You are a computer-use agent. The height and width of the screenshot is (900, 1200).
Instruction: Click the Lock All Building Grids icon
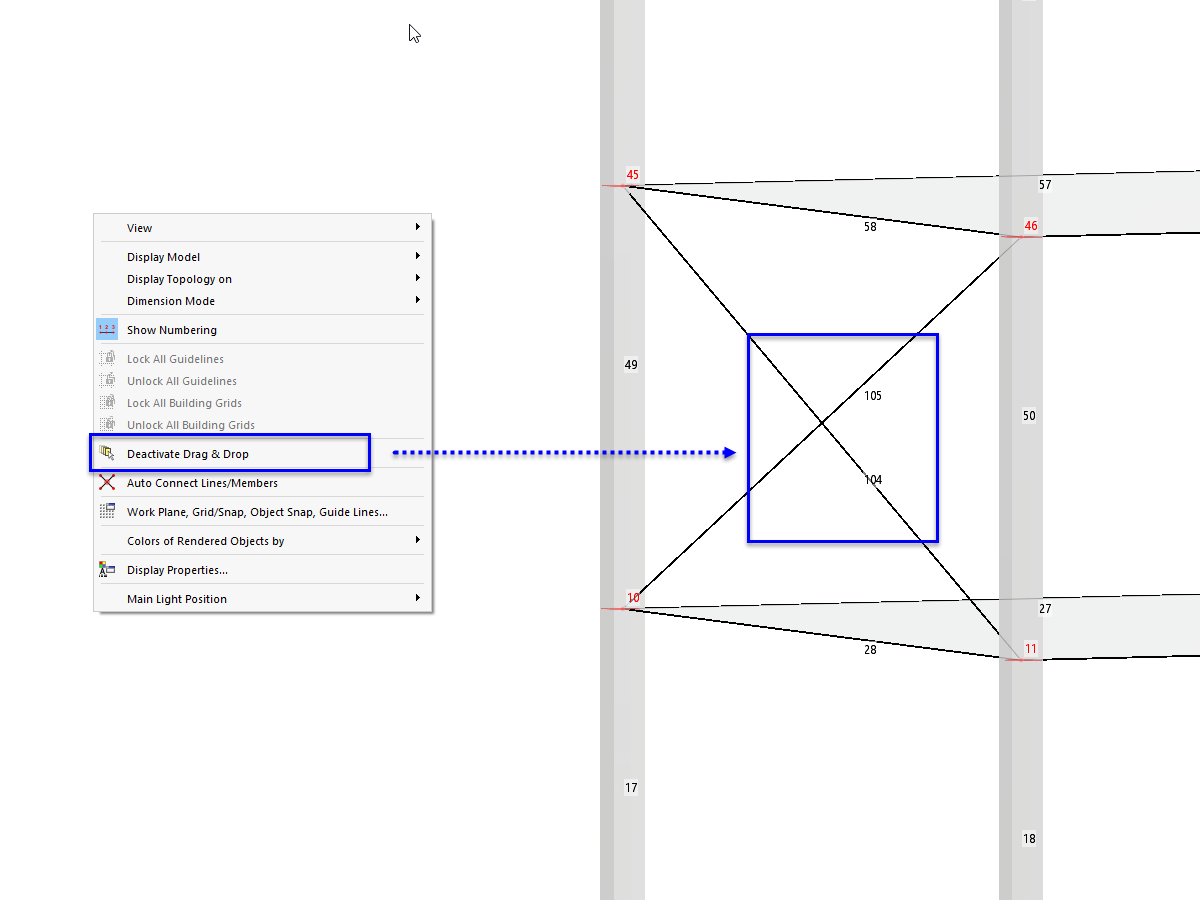click(106, 402)
